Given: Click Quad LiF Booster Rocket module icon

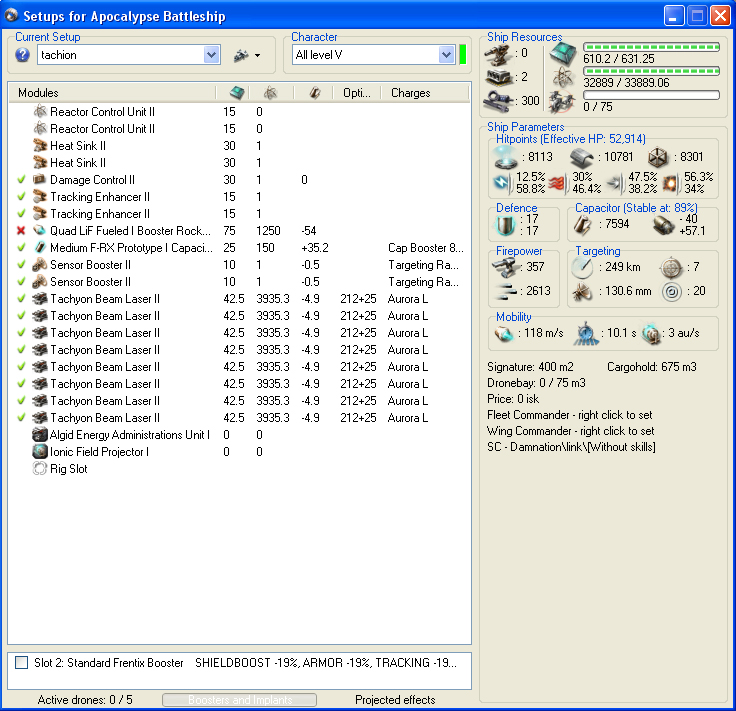Looking at the screenshot, I should 40,231.
